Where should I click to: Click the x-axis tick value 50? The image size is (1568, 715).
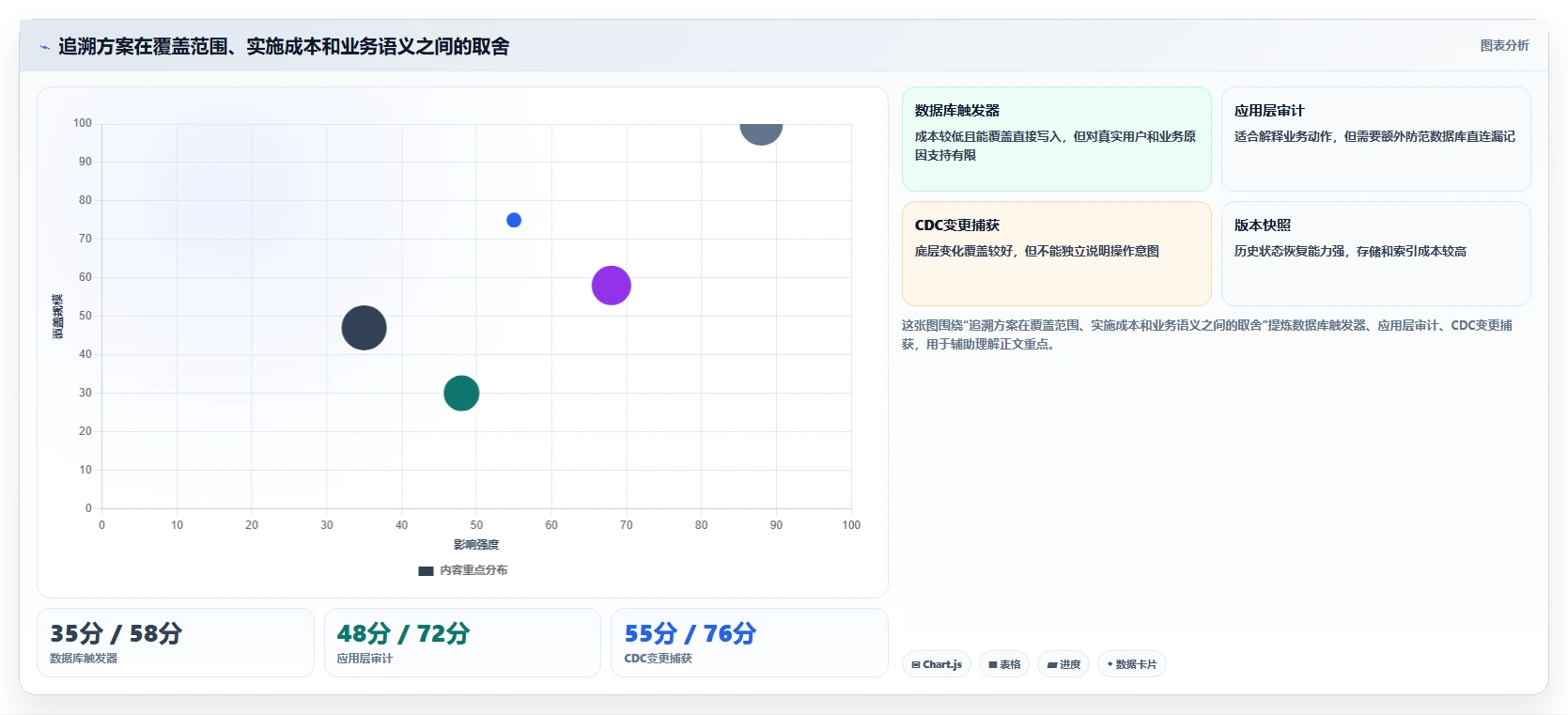[476, 525]
